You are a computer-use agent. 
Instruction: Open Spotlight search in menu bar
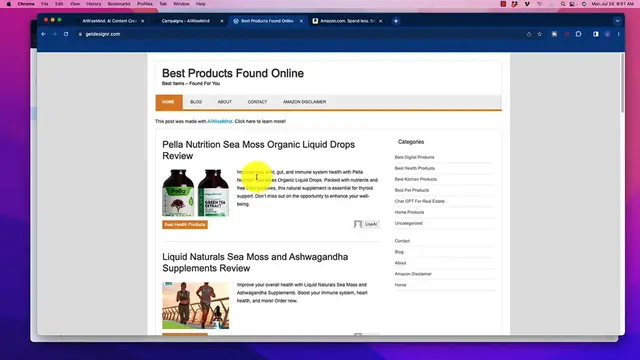point(563,4)
